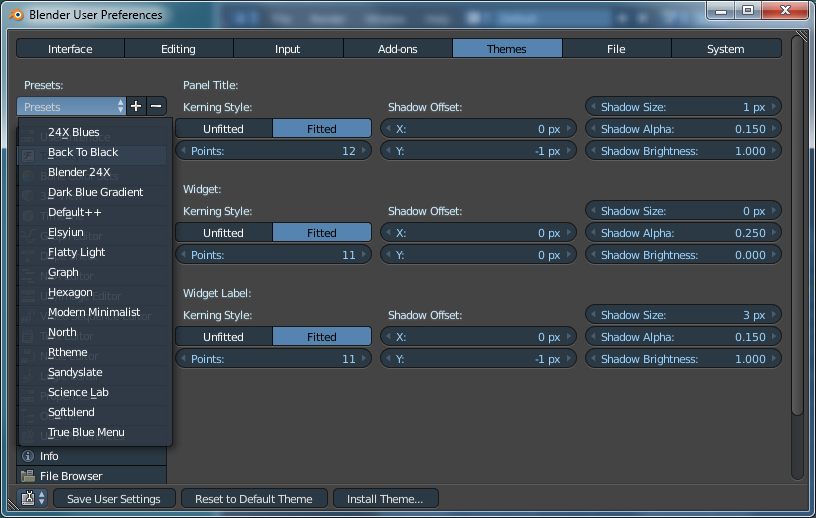Select Unfitted kerning for Widget Label

point(223,337)
